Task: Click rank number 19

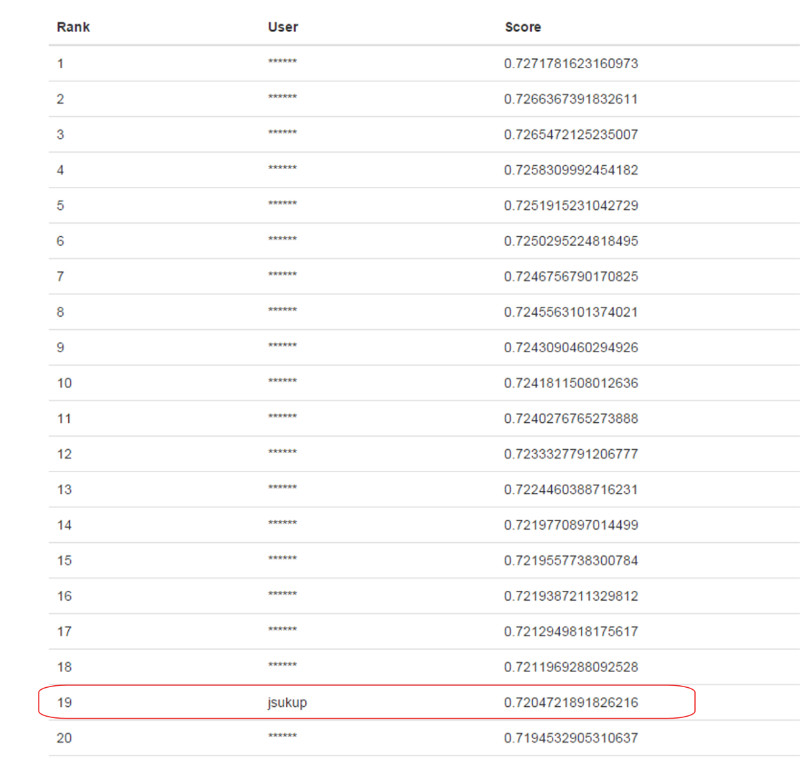Action: click(x=64, y=702)
